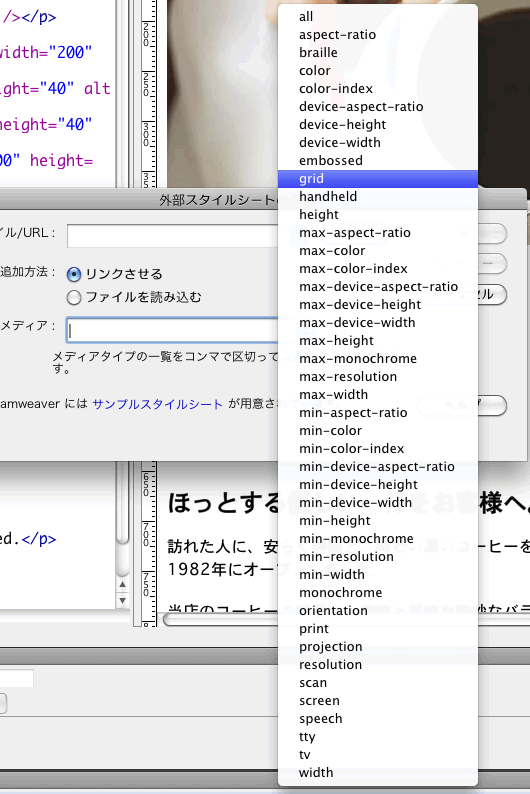The height and width of the screenshot is (794, 530).
Task: Select ファイルを読み込む radio button
Action: pos(74,297)
